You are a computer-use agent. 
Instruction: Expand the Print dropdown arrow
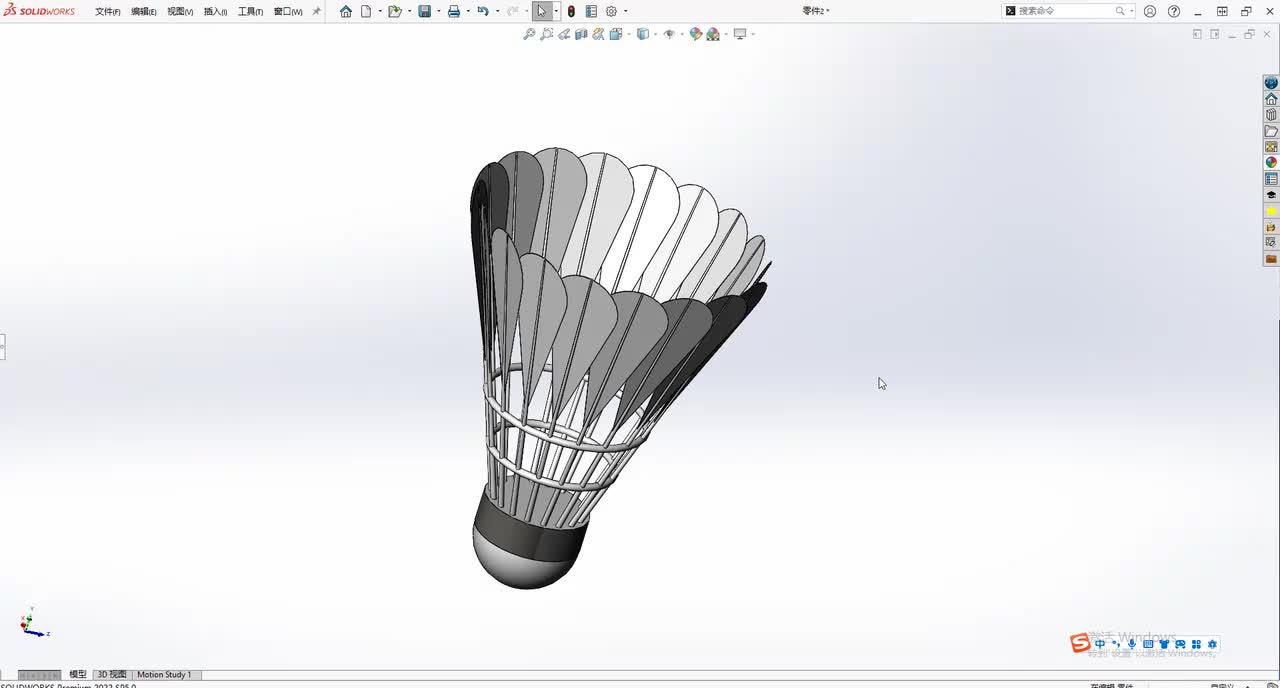click(468, 11)
